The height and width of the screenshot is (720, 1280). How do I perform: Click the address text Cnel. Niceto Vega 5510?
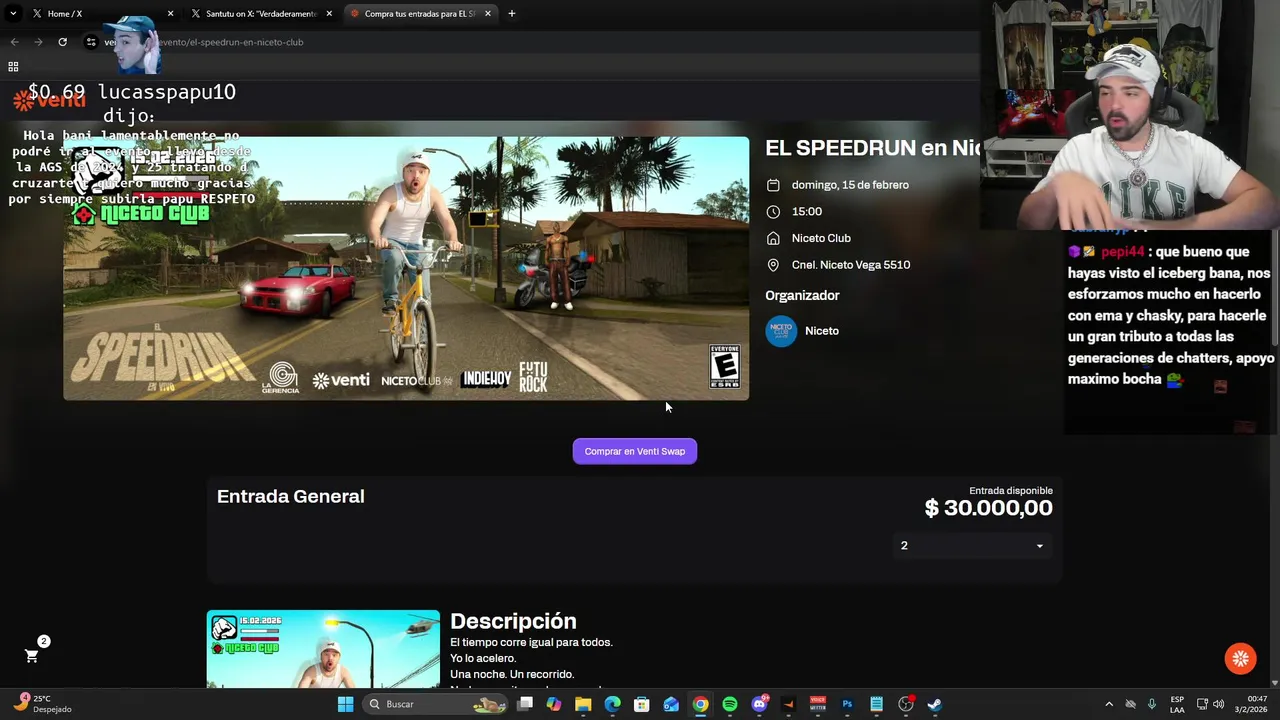point(851,265)
